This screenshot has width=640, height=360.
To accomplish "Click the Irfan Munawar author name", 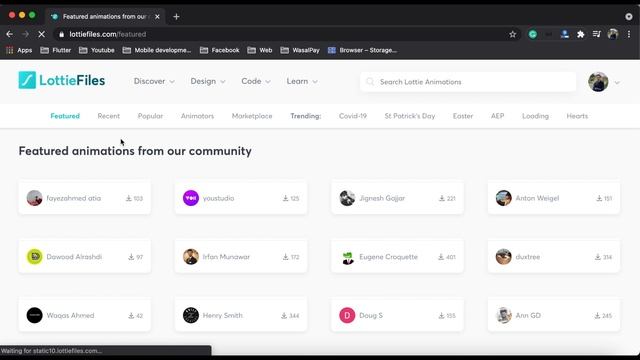I will coord(226,257).
